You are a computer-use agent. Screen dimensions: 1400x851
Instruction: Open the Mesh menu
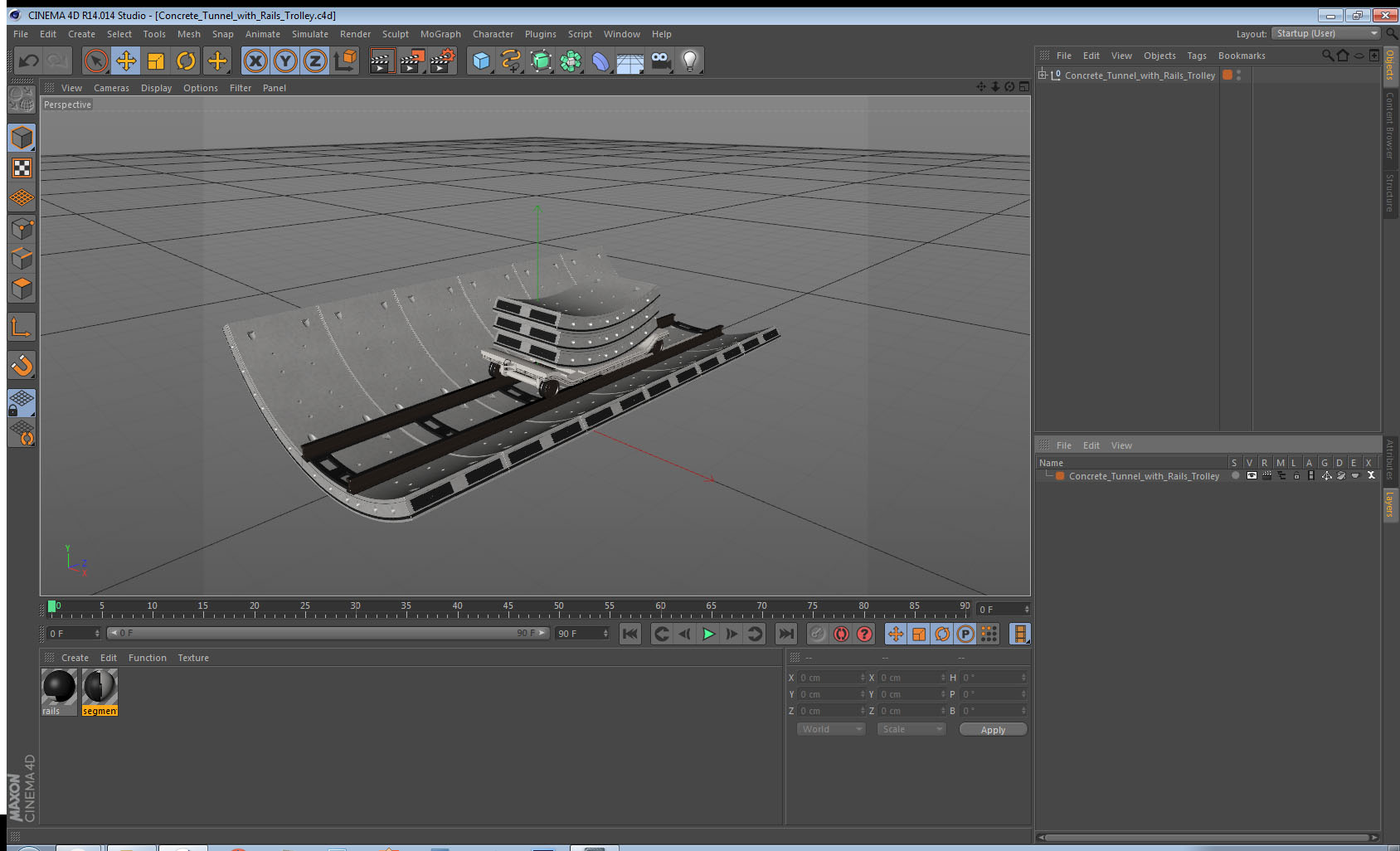(189, 34)
